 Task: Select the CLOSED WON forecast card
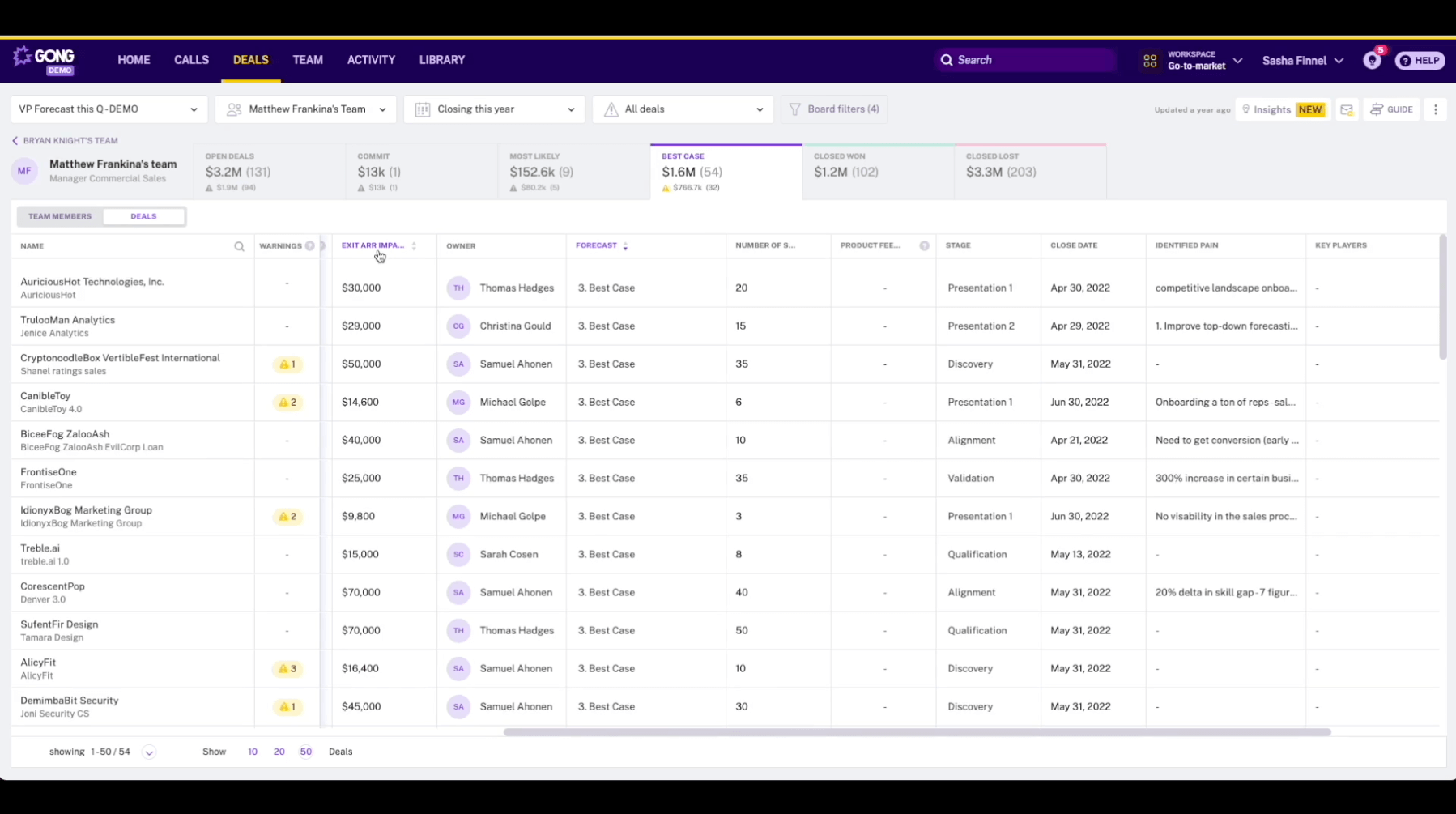coord(879,172)
